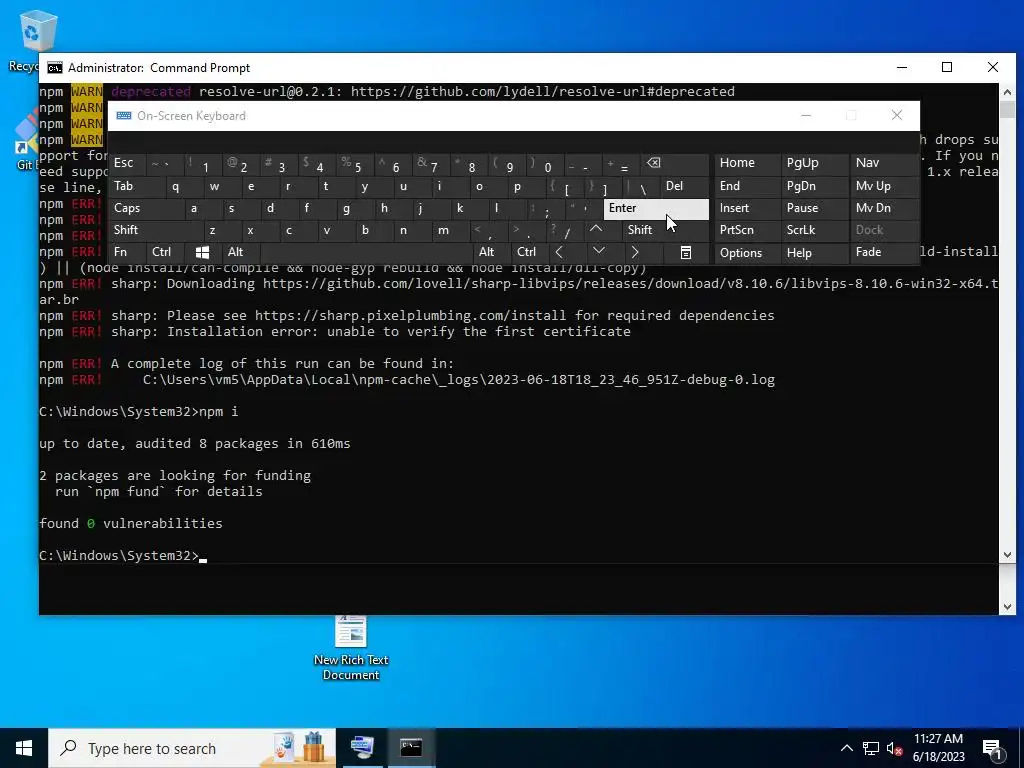Toggle the left Ctrl key
The image size is (1024, 768).
[168, 253]
